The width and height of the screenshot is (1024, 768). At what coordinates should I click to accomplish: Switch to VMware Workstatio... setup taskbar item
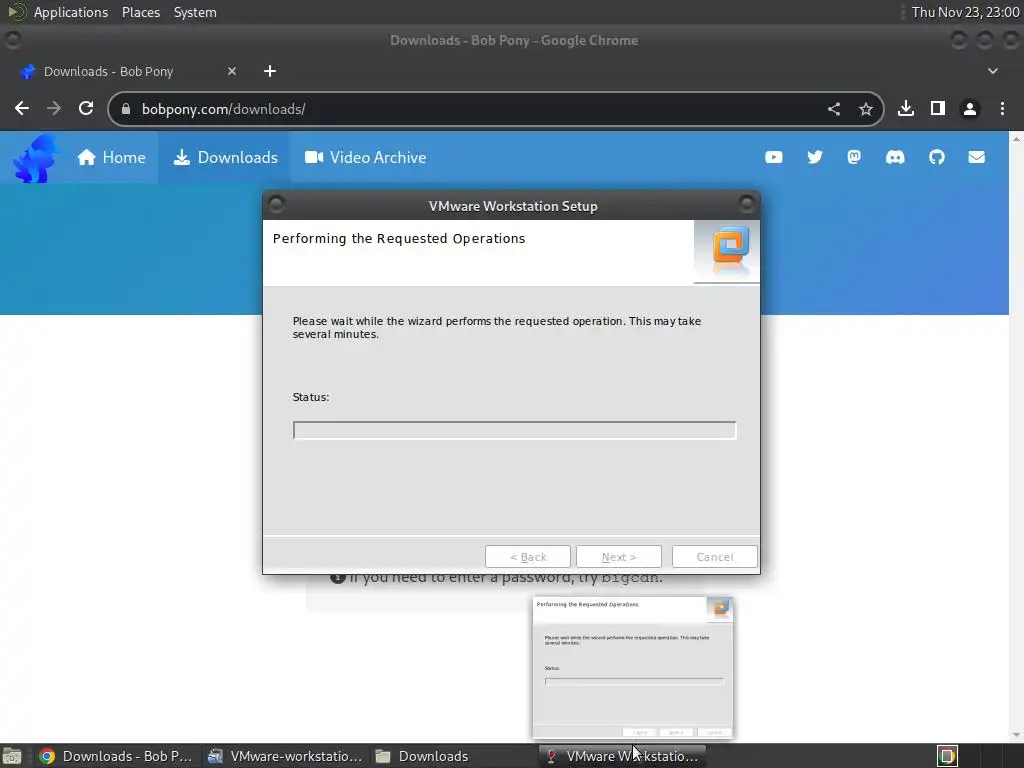[x=622, y=756]
